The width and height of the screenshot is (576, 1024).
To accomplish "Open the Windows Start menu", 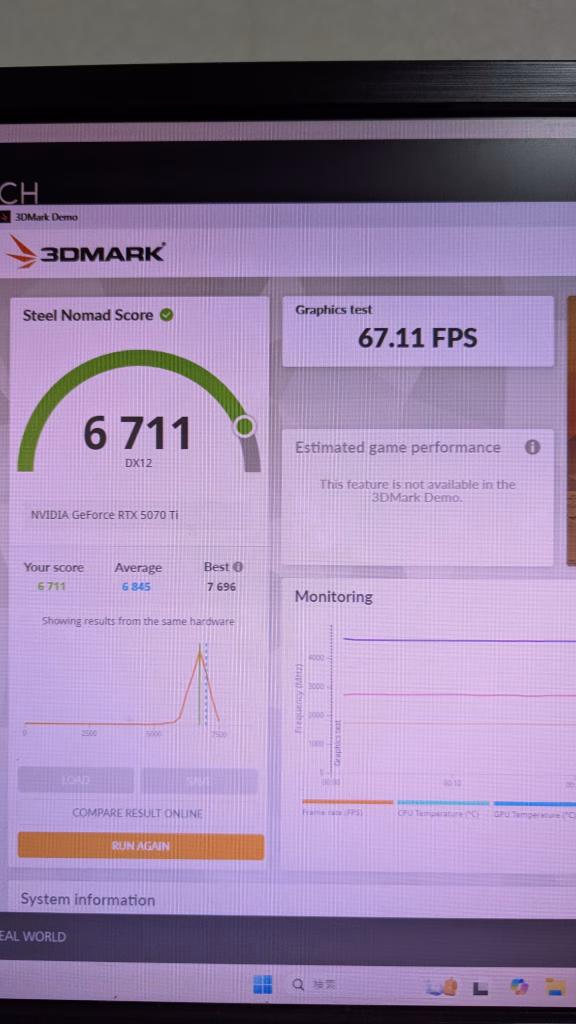I will (x=263, y=985).
